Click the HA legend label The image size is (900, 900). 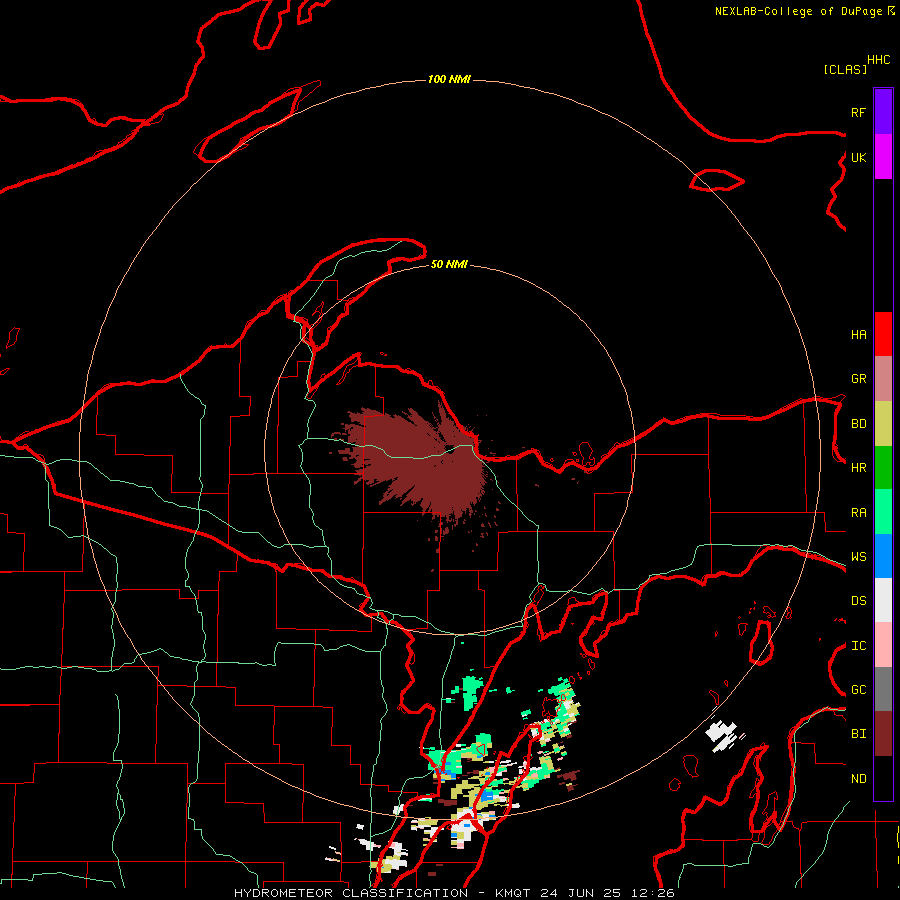858,335
